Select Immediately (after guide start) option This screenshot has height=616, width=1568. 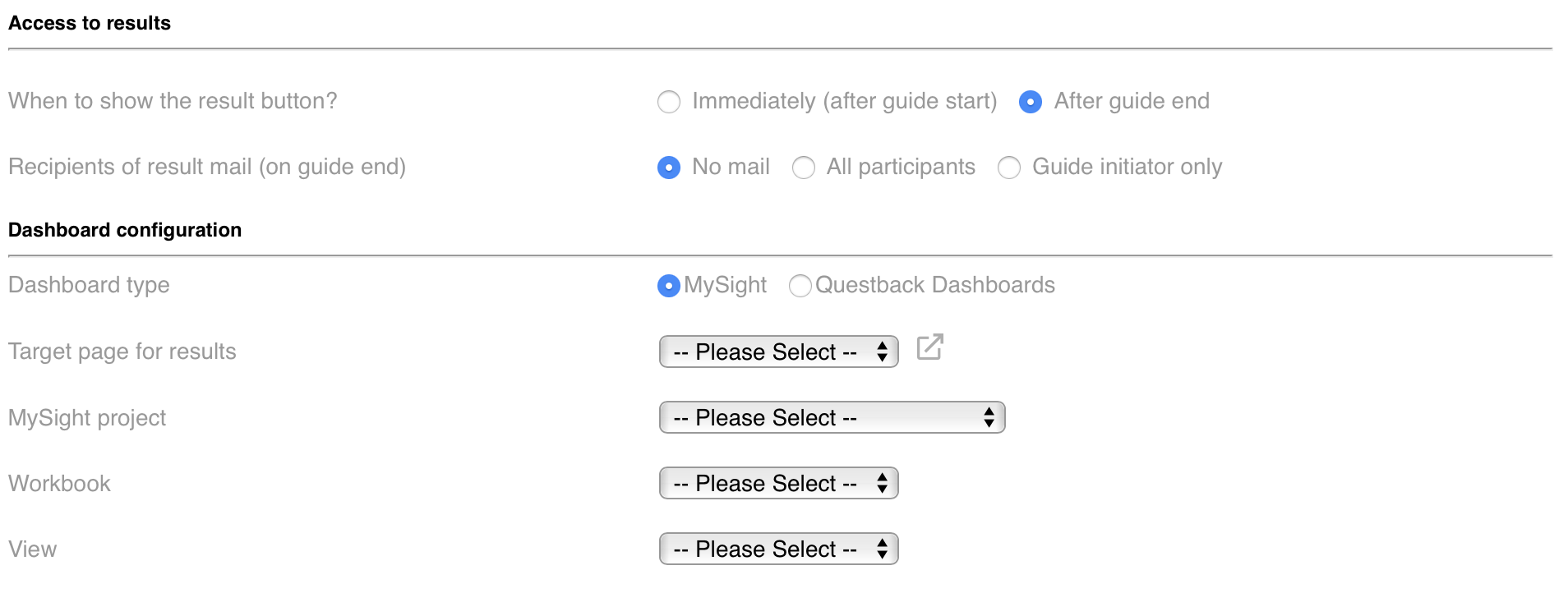click(669, 102)
